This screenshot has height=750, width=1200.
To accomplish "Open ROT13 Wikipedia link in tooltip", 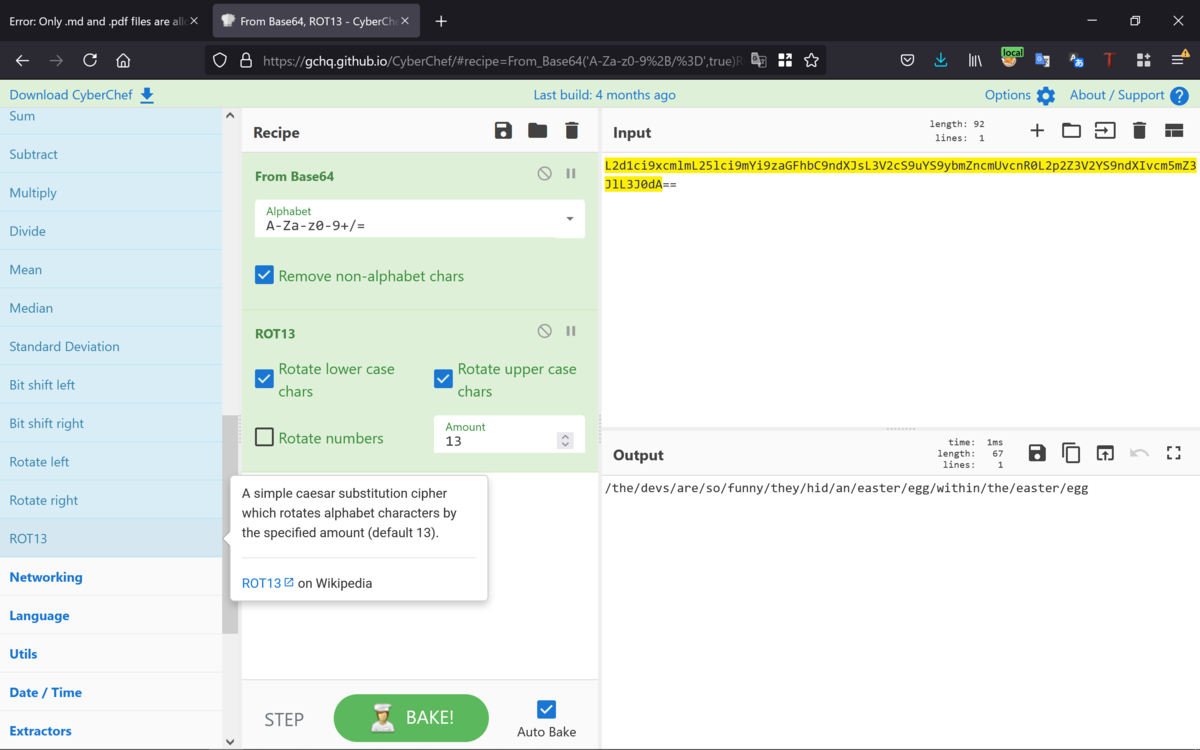I will 267,583.
